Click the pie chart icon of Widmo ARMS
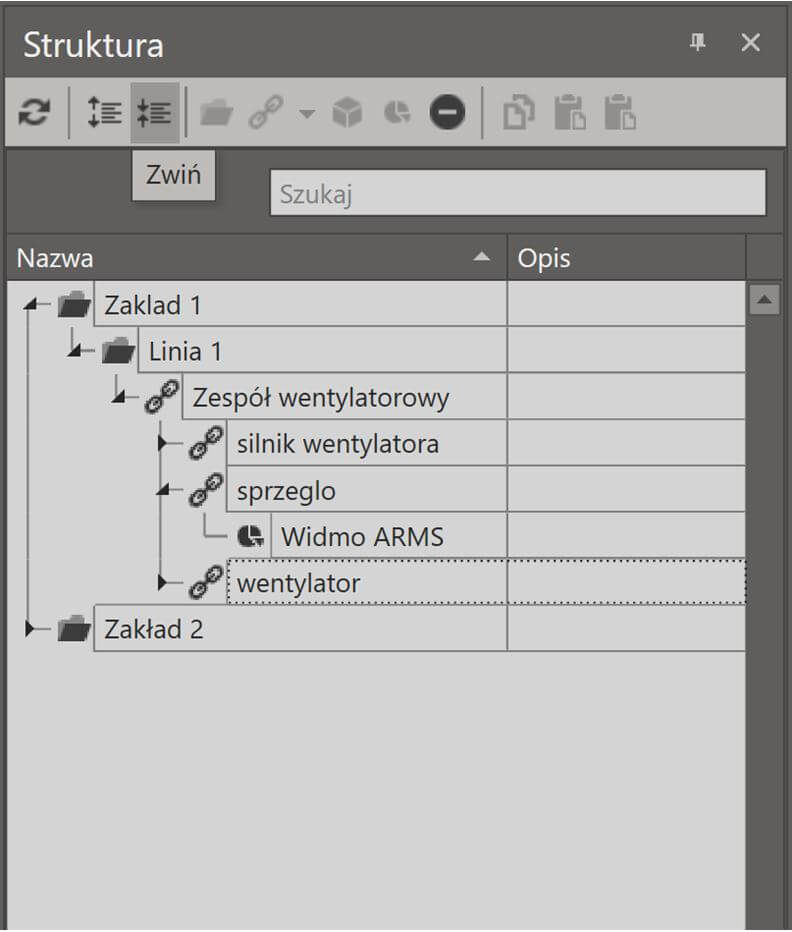792x932 pixels. pyautogui.click(x=250, y=536)
